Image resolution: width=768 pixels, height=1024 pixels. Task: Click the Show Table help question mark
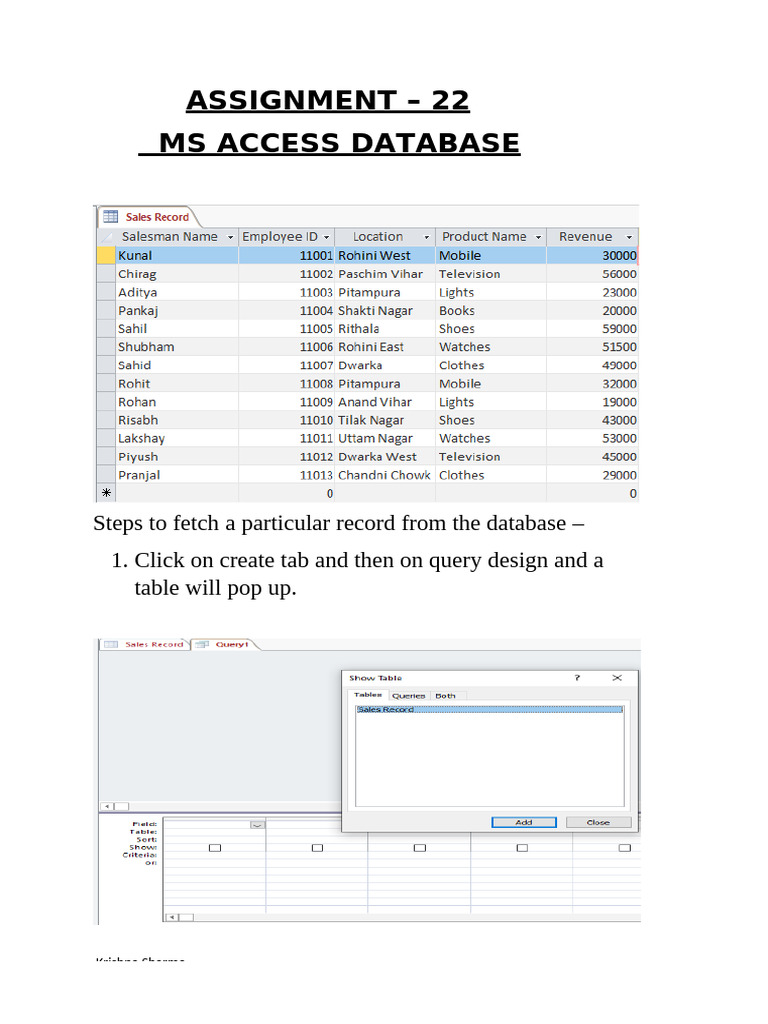(x=577, y=678)
